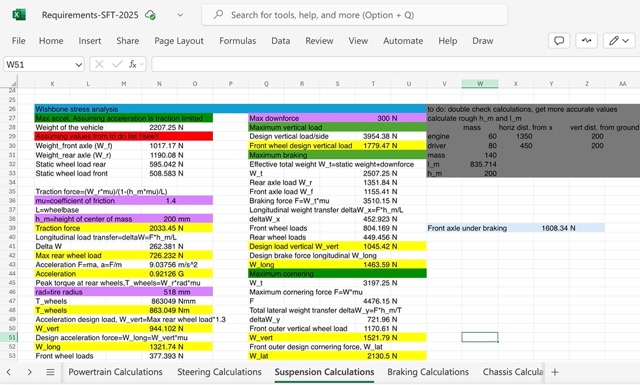Open the Formulas ribbon tab
Viewport: 640px width, 385px height.
pos(238,41)
